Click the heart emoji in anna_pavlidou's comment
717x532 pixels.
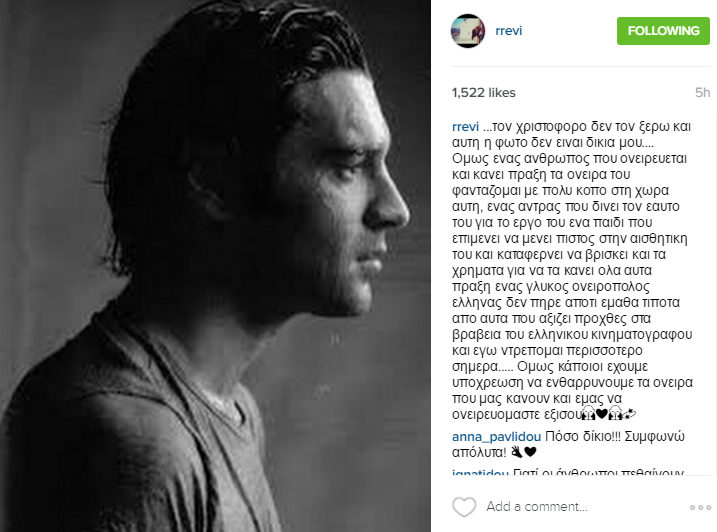tap(530, 452)
